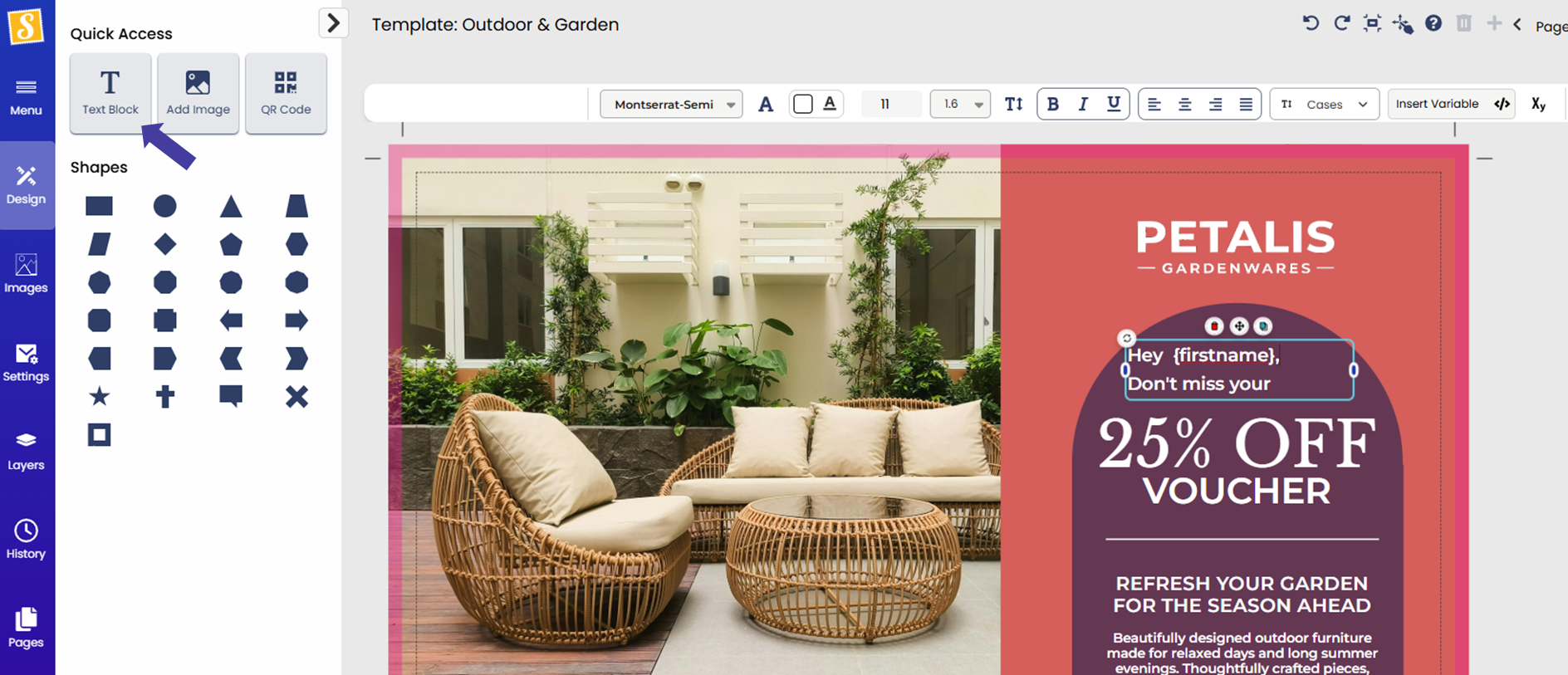The image size is (1568, 675).
Task: Expand the Cases dropdown
Action: click(x=1324, y=105)
